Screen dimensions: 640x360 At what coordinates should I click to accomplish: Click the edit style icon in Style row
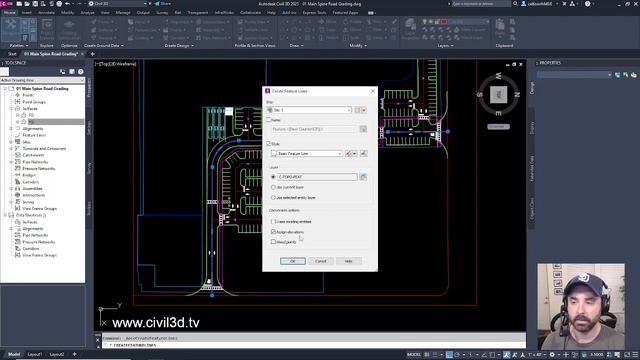349,153
